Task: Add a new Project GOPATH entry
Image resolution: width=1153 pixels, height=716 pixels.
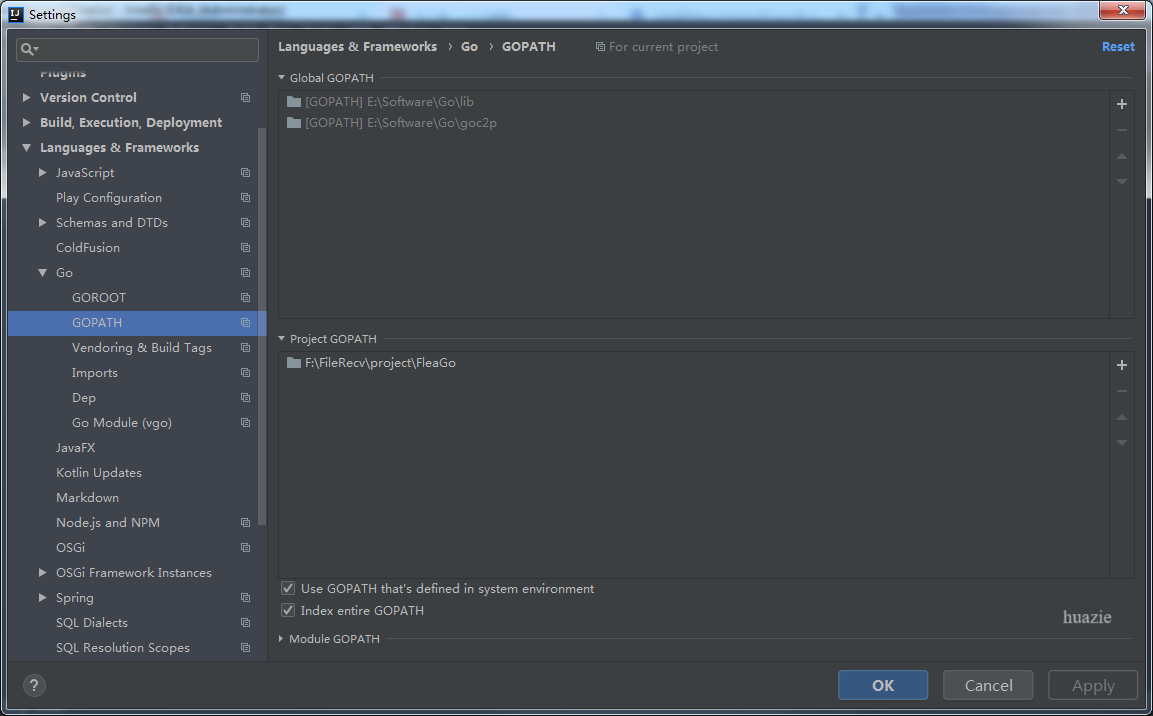Action: (x=1121, y=365)
